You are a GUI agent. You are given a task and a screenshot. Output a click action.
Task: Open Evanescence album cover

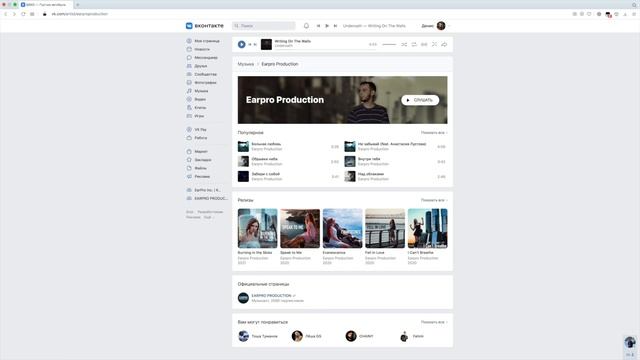tap(342, 228)
